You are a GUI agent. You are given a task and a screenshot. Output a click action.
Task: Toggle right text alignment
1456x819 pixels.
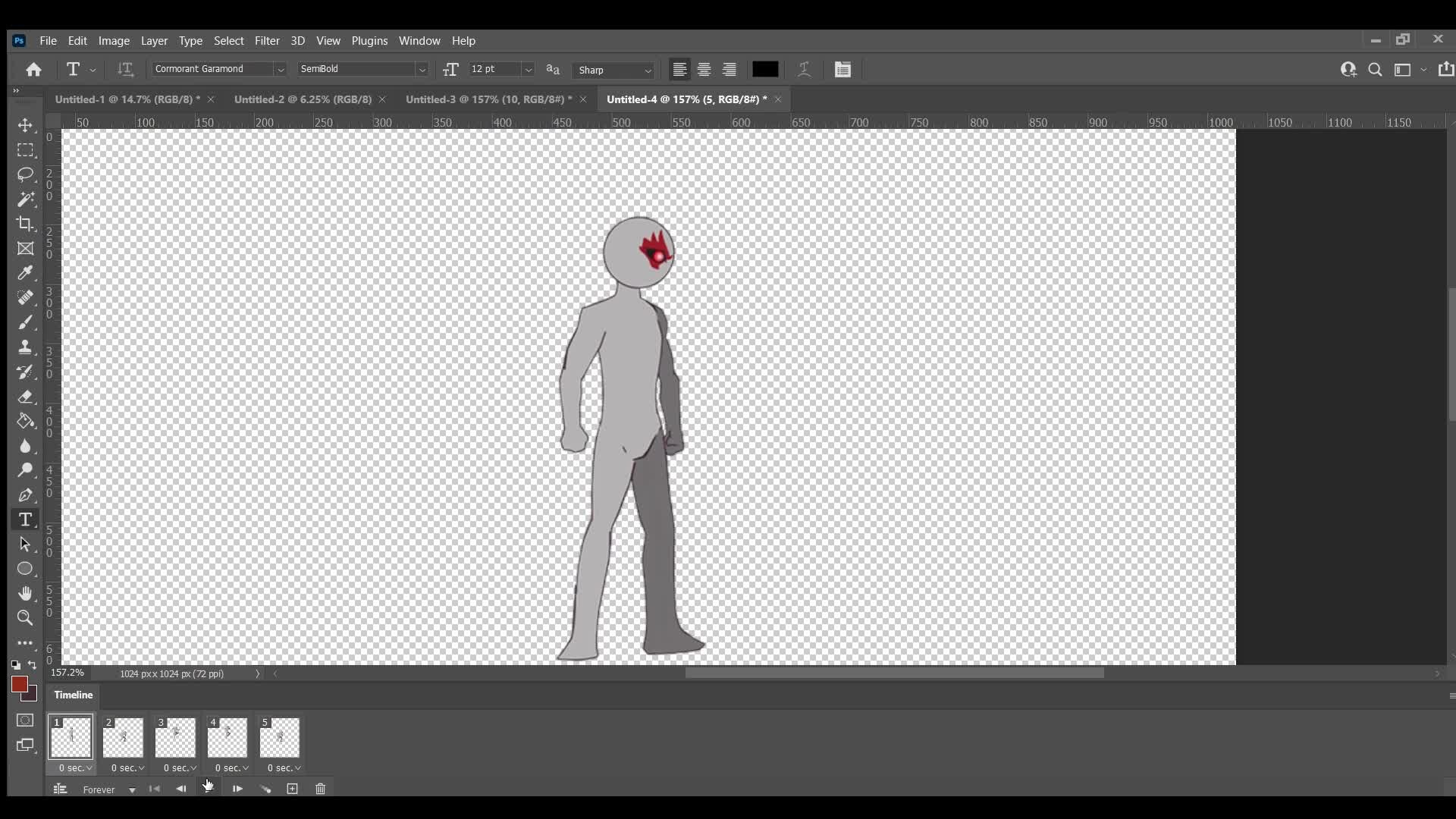point(728,69)
